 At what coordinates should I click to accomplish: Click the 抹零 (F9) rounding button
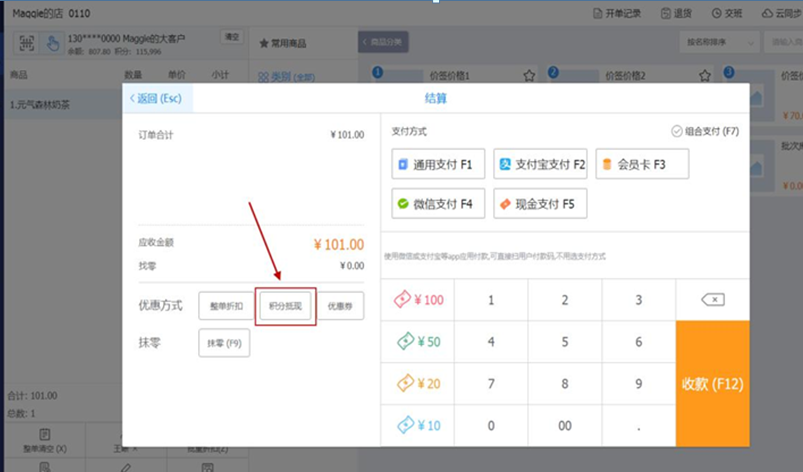224,343
